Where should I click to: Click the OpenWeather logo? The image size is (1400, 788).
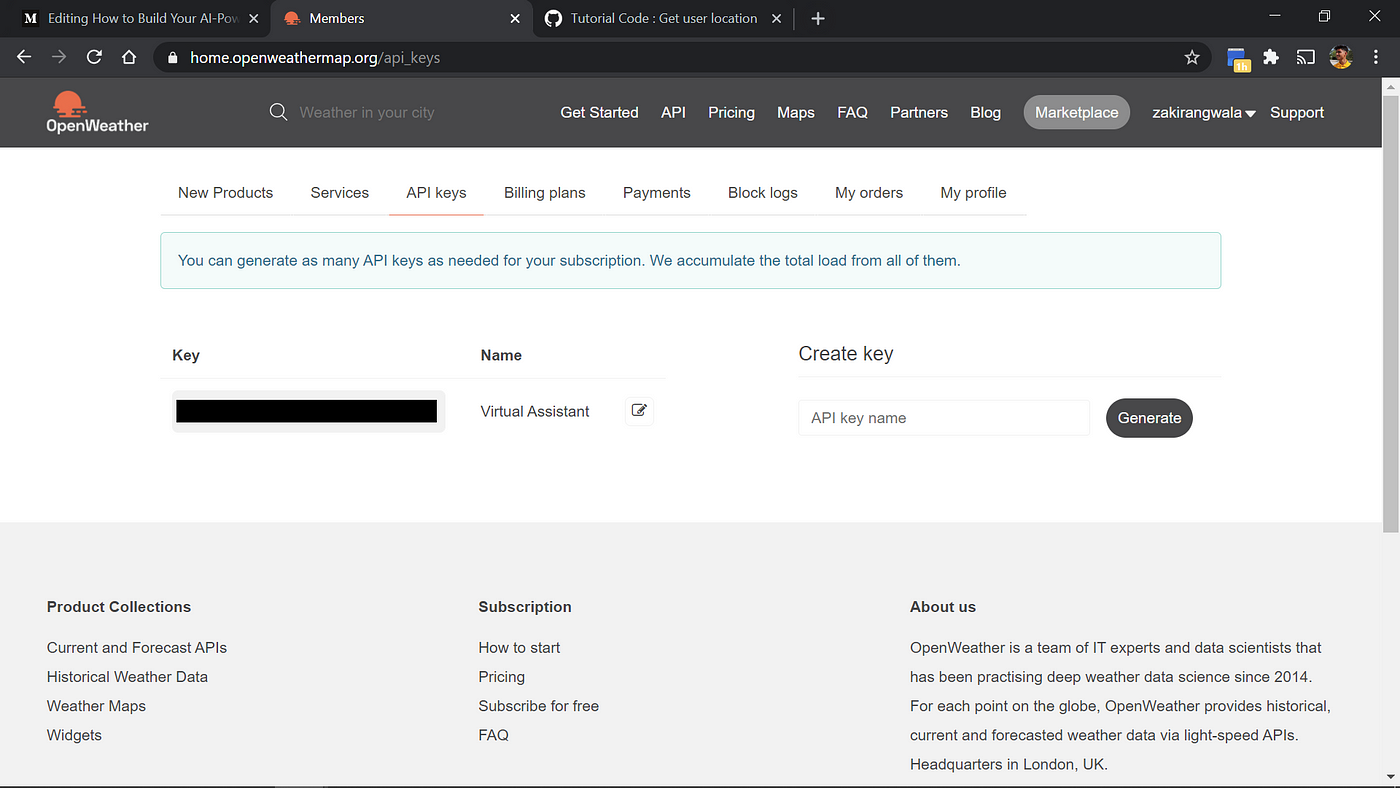(x=97, y=112)
